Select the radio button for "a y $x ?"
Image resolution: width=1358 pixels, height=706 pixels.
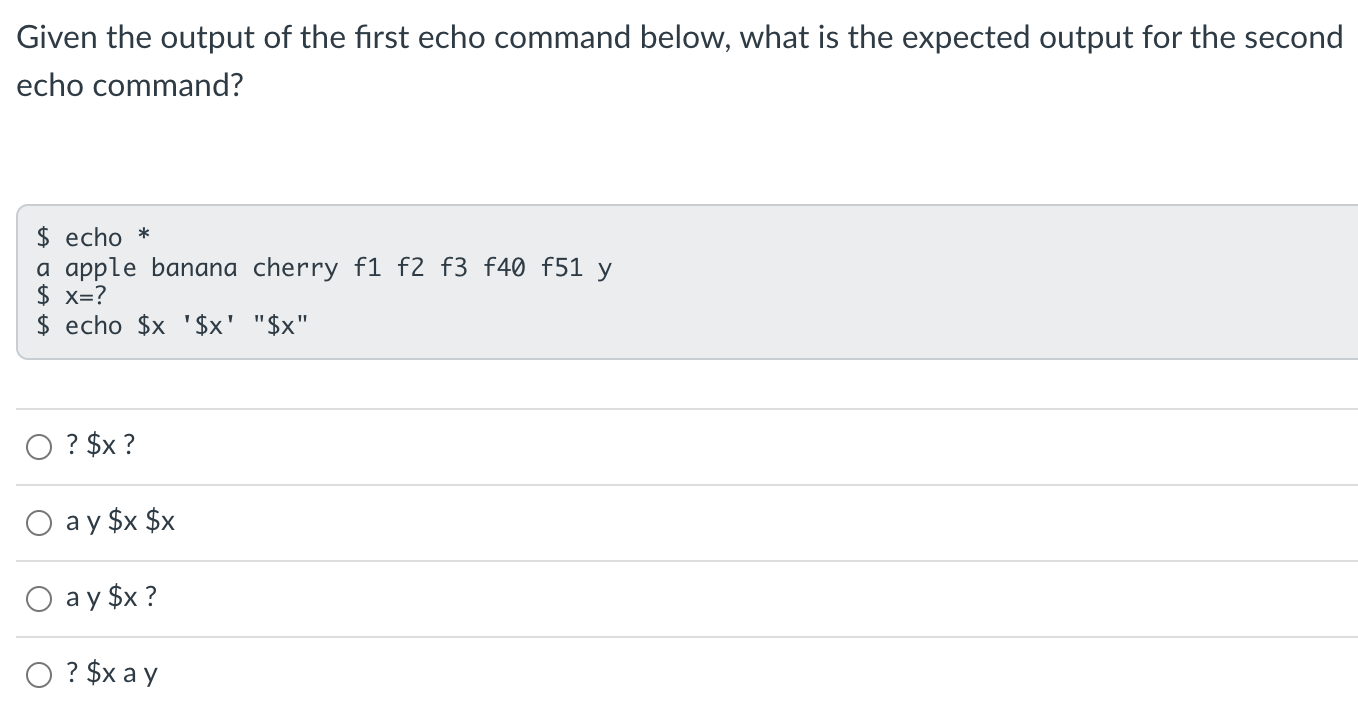[39, 598]
